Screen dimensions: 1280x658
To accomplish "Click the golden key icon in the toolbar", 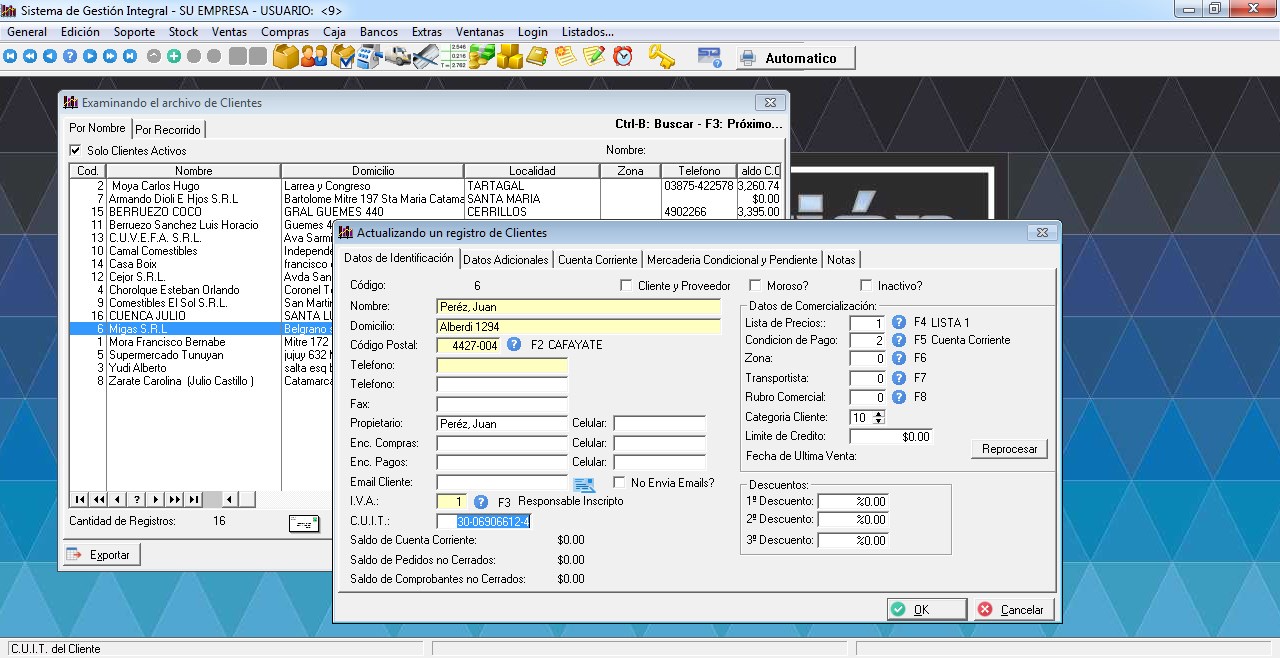I will [x=661, y=57].
